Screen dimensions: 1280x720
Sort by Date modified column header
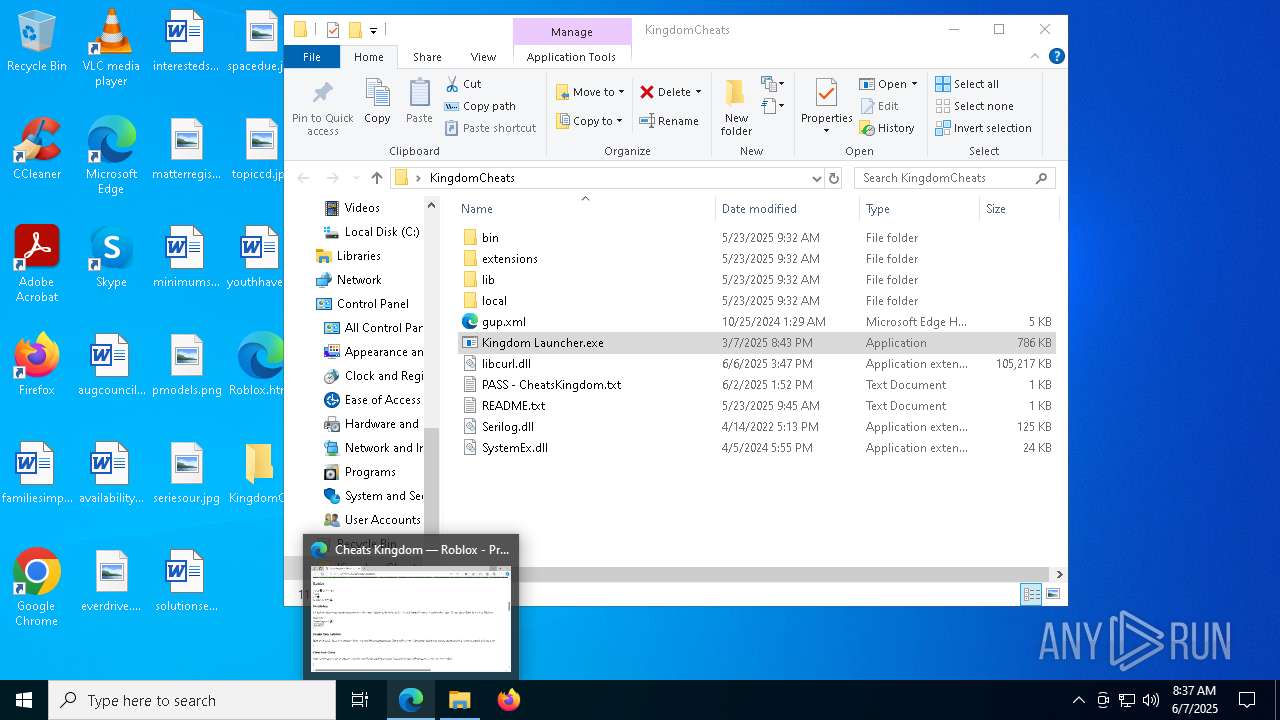pyautogui.click(x=788, y=209)
